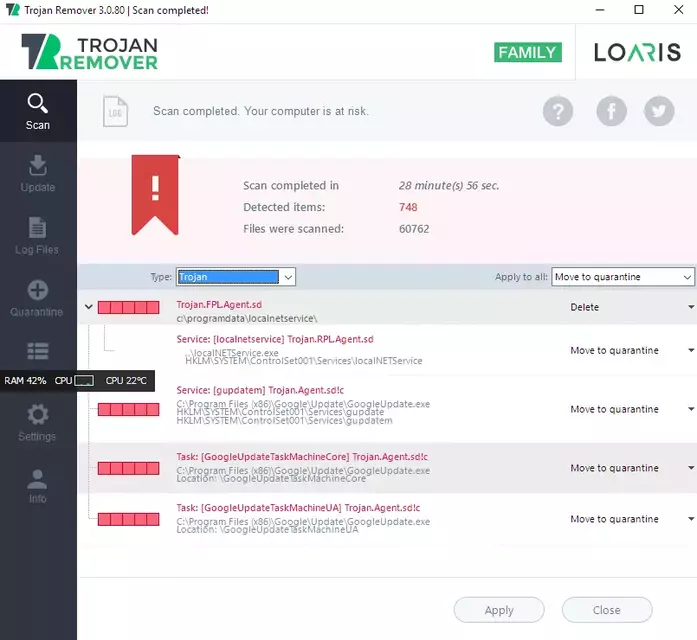
Task: Open the Twitter bird icon
Action: pyautogui.click(x=659, y=111)
